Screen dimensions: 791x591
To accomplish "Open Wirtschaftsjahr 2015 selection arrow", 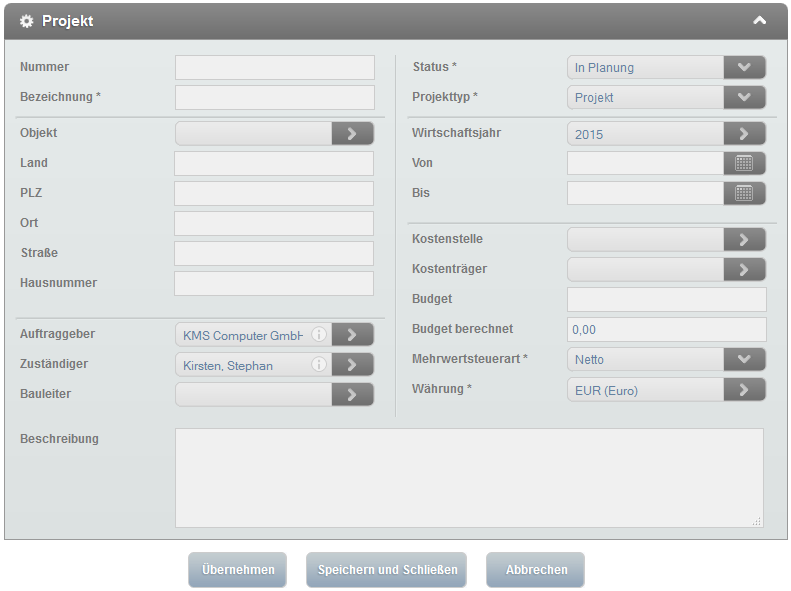I will click(x=744, y=133).
